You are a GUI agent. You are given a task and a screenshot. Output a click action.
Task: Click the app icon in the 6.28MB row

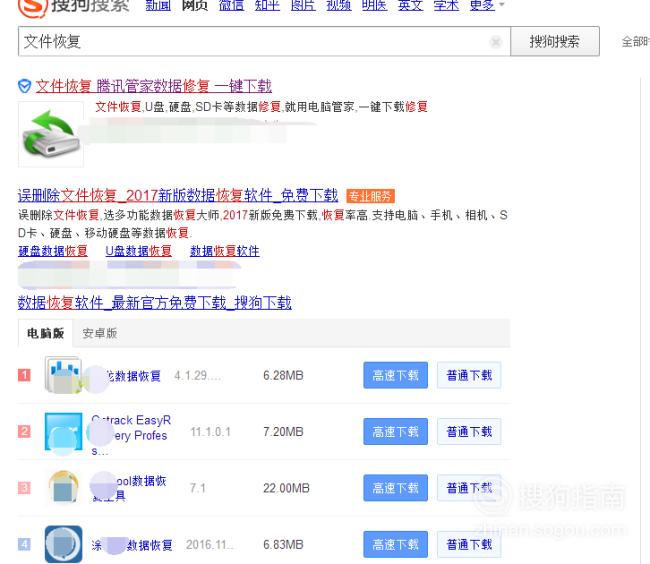[x=63, y=375]
